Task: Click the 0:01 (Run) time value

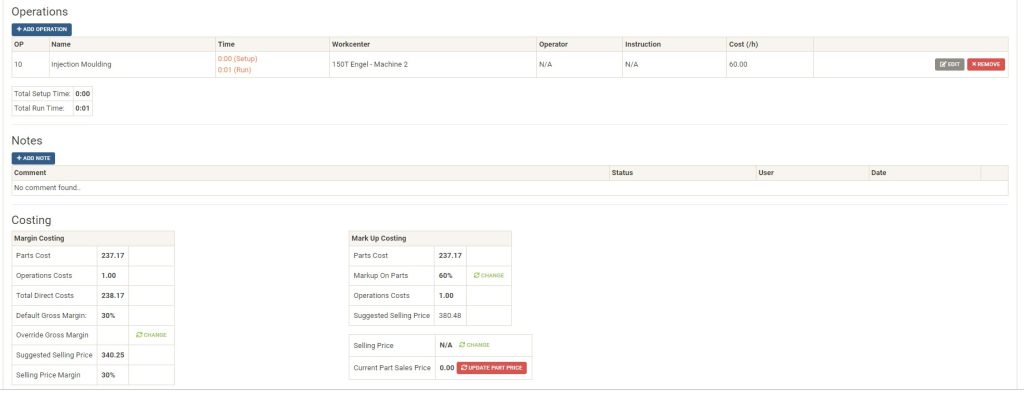Action: (234, 70)
